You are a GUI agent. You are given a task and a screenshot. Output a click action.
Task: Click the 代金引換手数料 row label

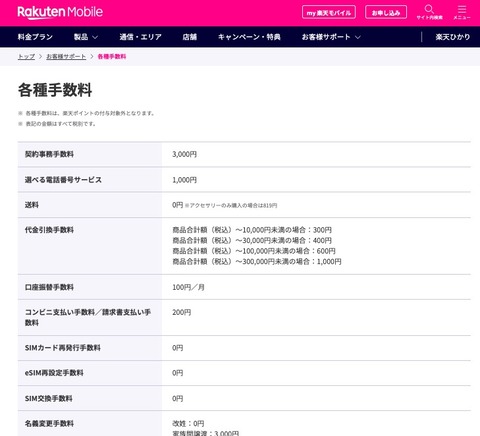(49, 230)
